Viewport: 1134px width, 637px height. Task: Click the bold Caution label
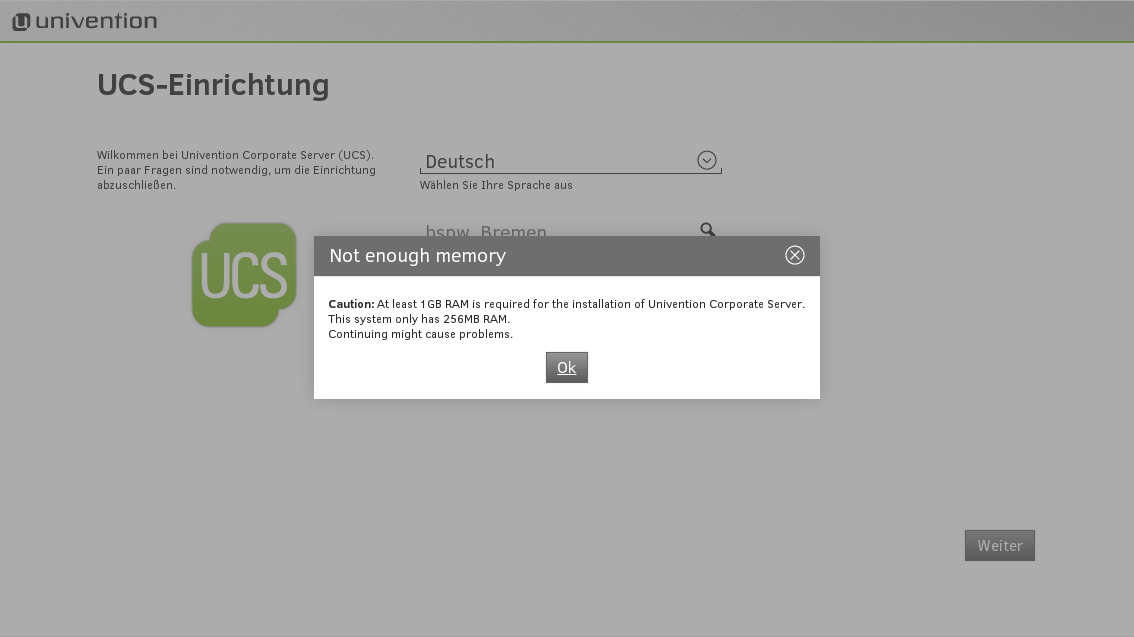point(351,304)
